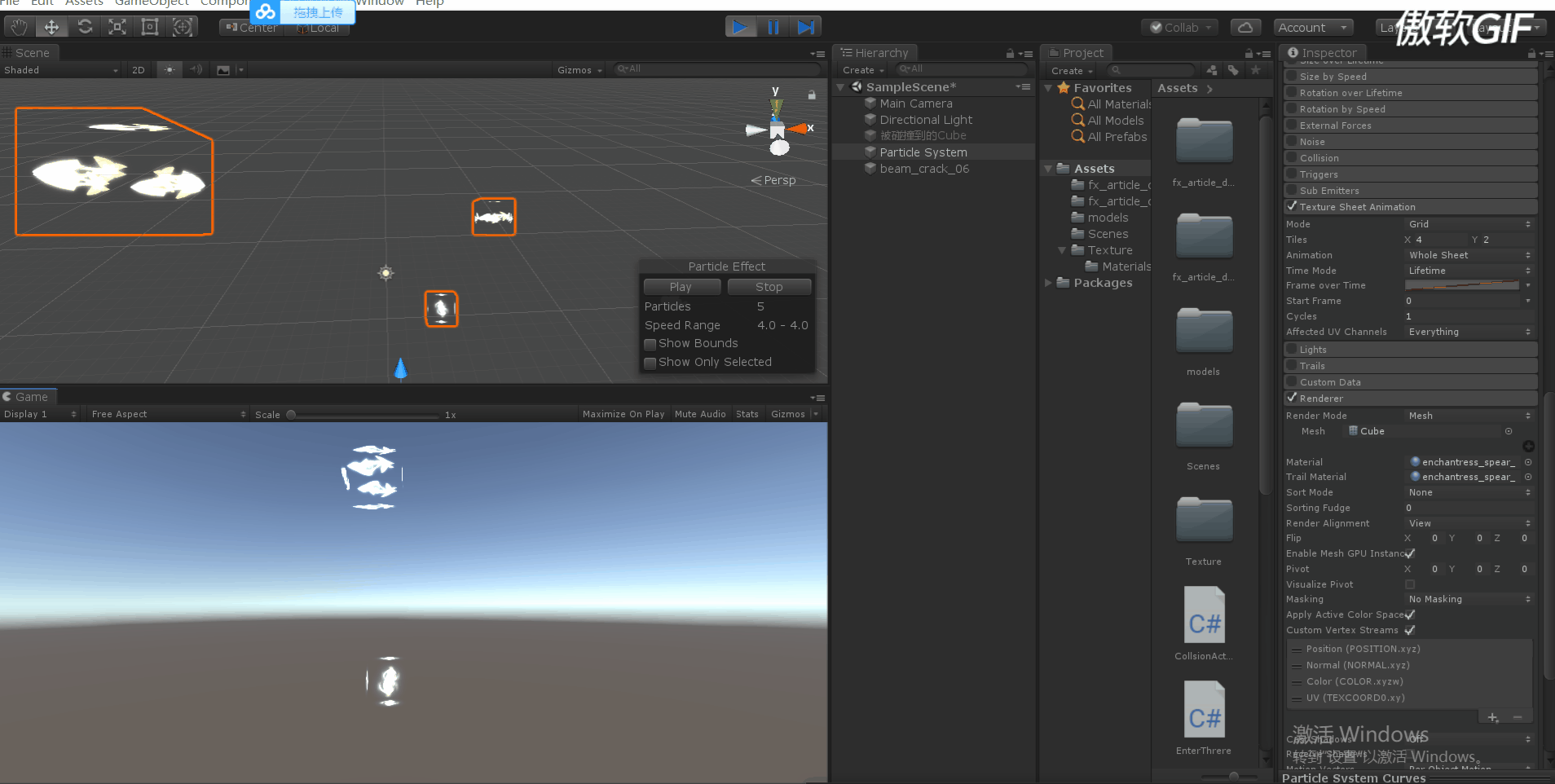
Task: Check Show Bounds in Particle Effect
Action: click(650, 344)
